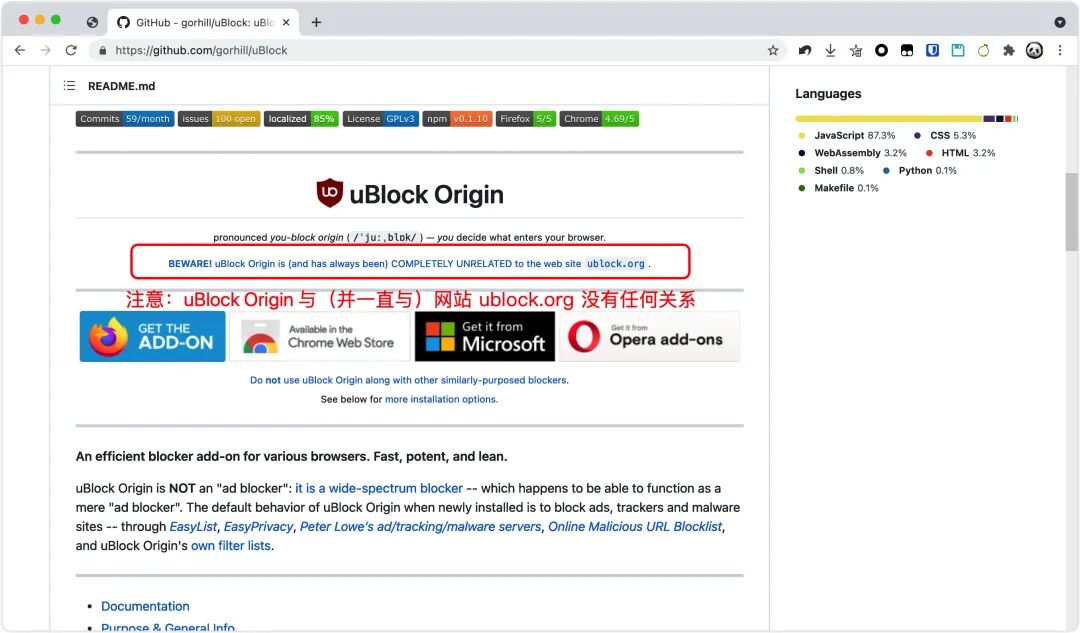Click the Chrome 4.69/5 rating badge
The height and width of the screenshot is (633, 1080).
(599, 118)
